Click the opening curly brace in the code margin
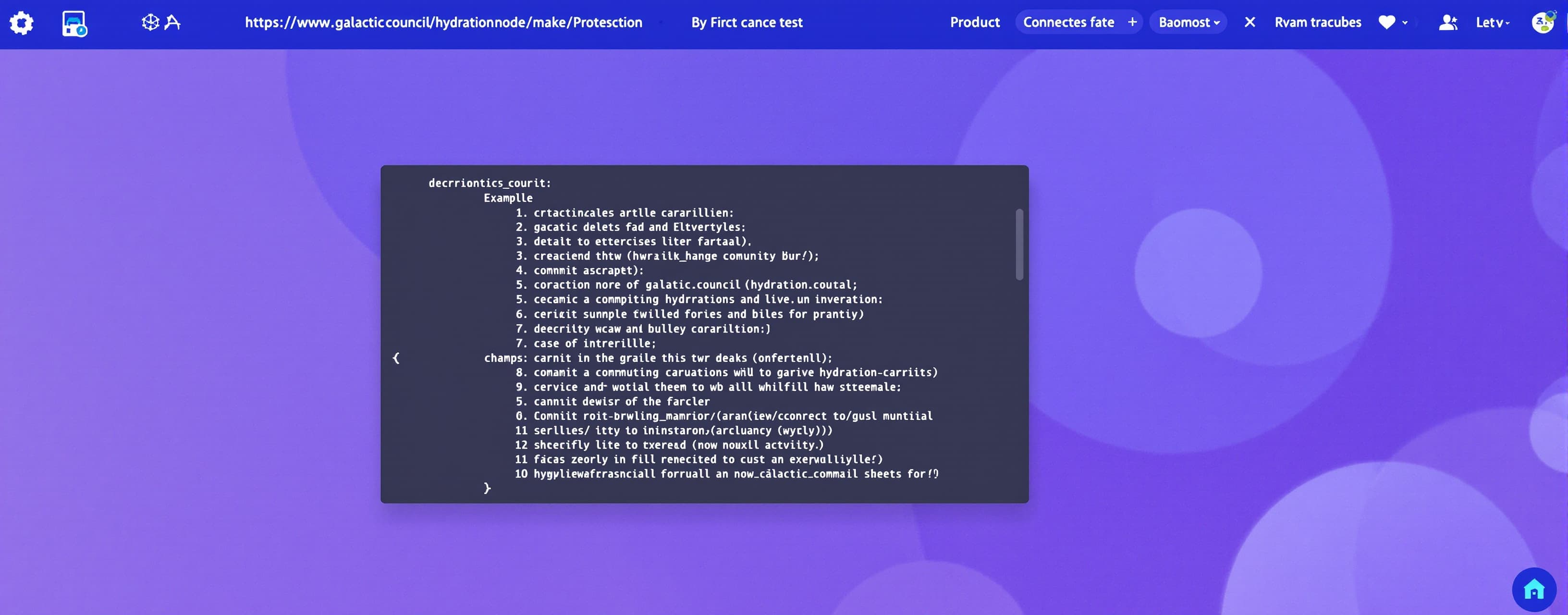 (396, 358)
